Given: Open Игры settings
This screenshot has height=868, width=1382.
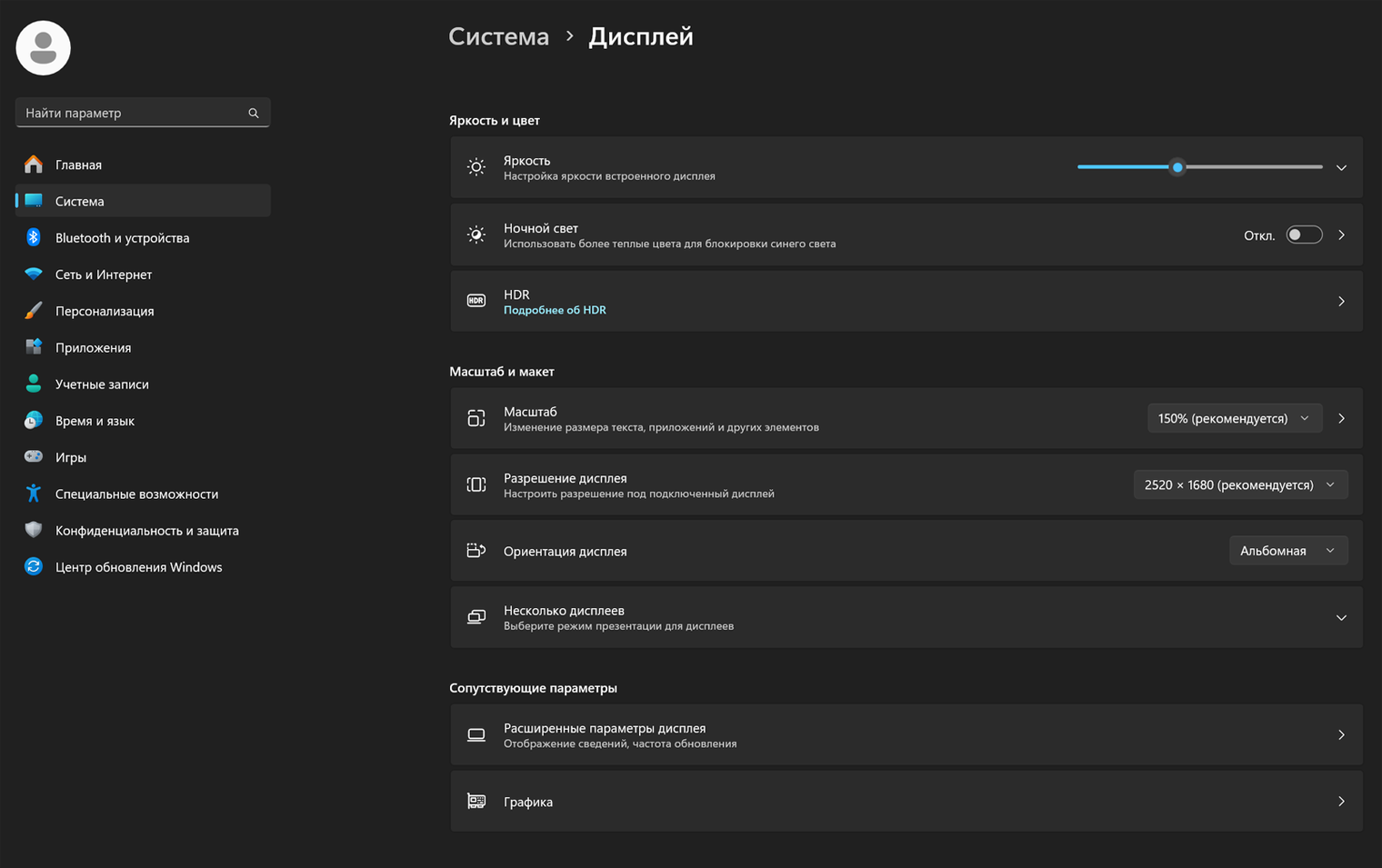Looking at the screenshot, I should tap(143, 456).
